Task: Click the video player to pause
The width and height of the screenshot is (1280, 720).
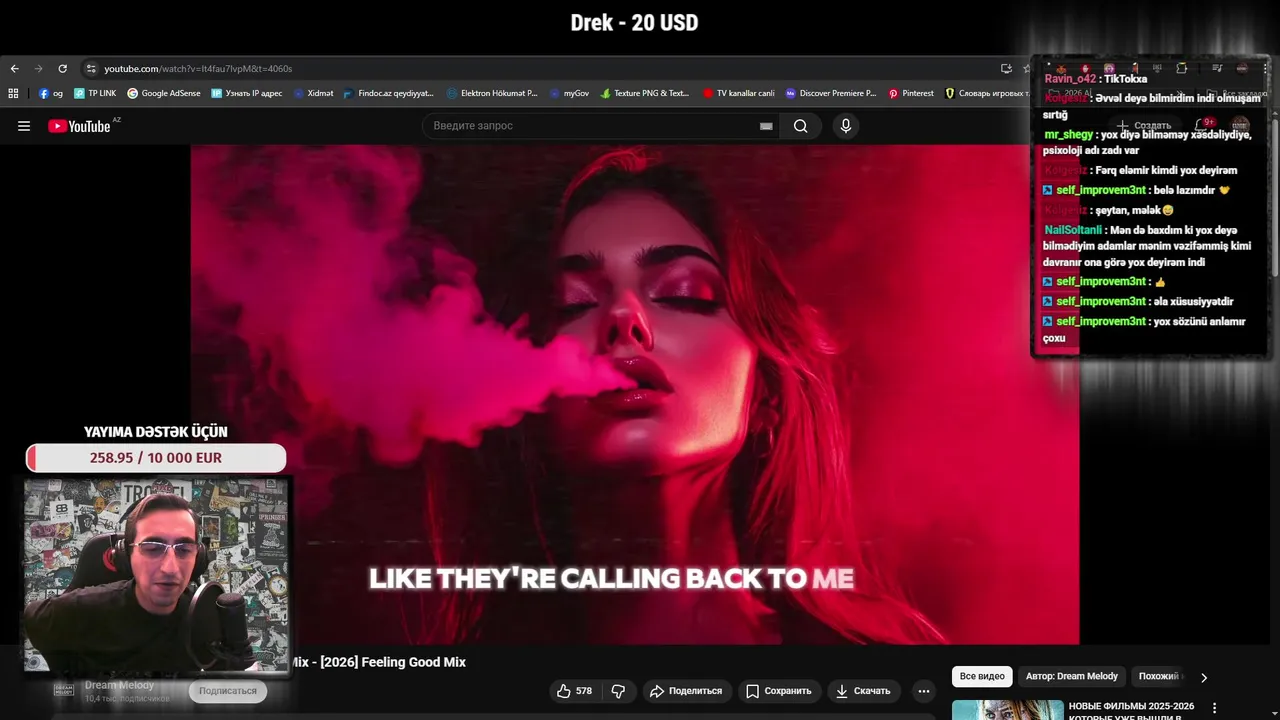Action: [x=635, y=394]
